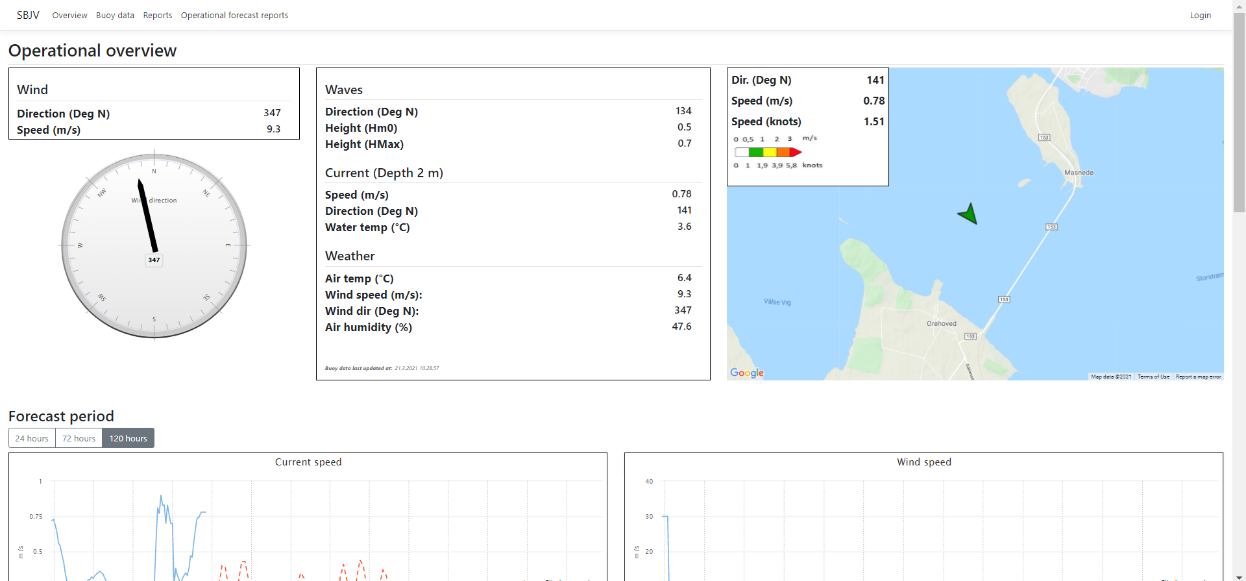Viewport: 1246px width, 581px height.
Task: Click the Wind speed chart title
Action: pyautogui.click(x=924, y=462)
